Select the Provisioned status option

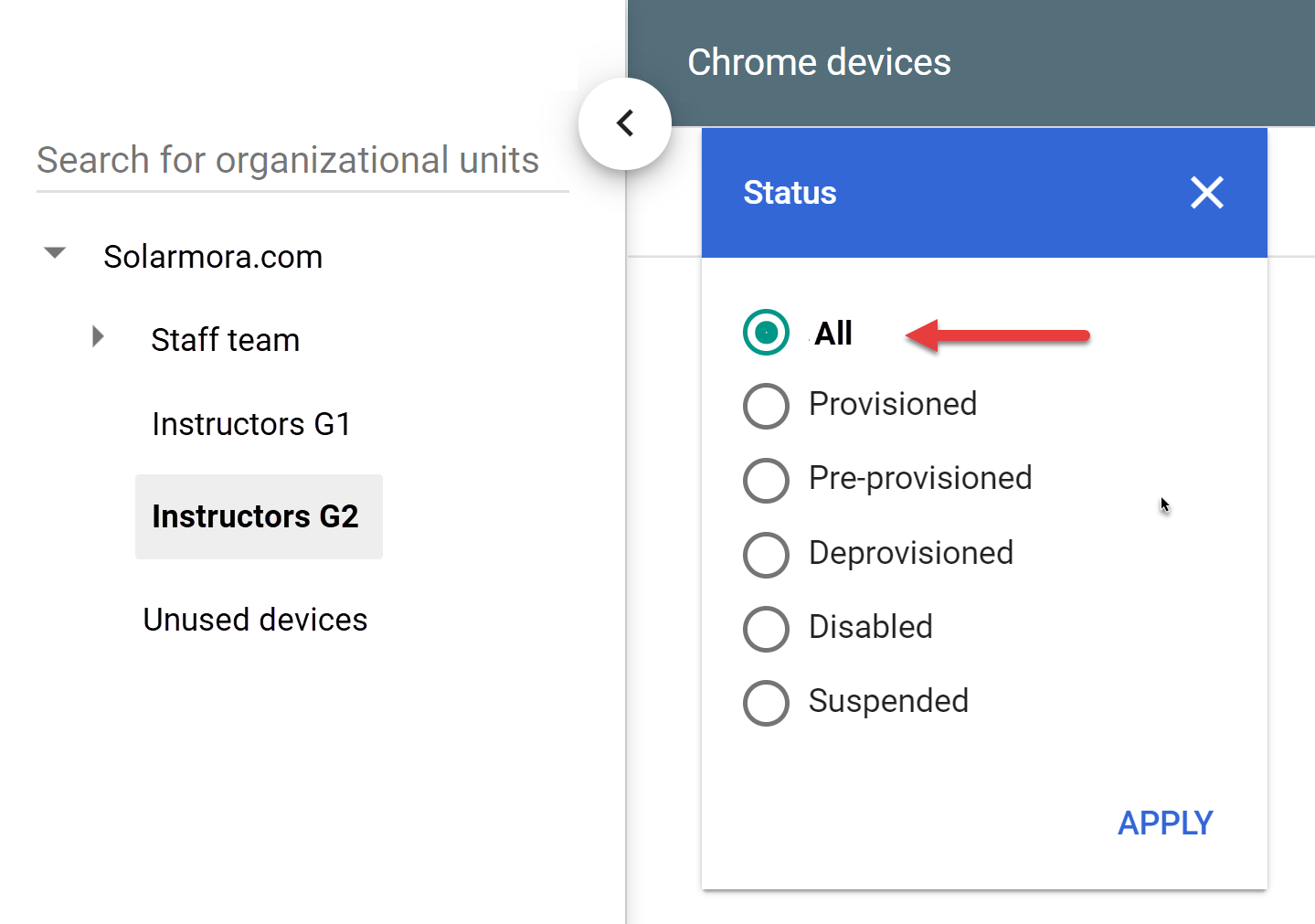pyautogui.click(x=766, y=406)
